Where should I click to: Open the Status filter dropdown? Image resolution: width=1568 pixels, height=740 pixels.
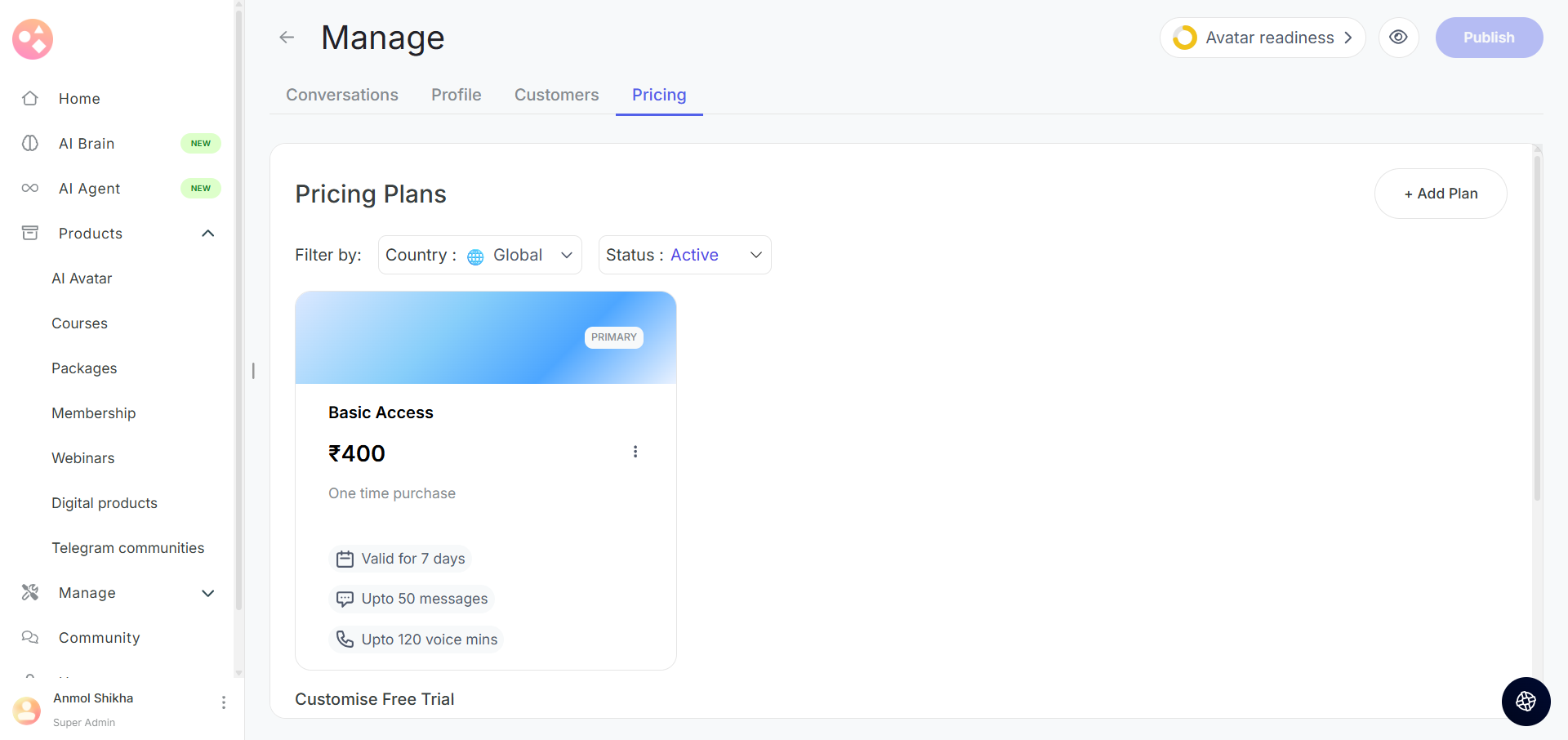pos(684,255)
